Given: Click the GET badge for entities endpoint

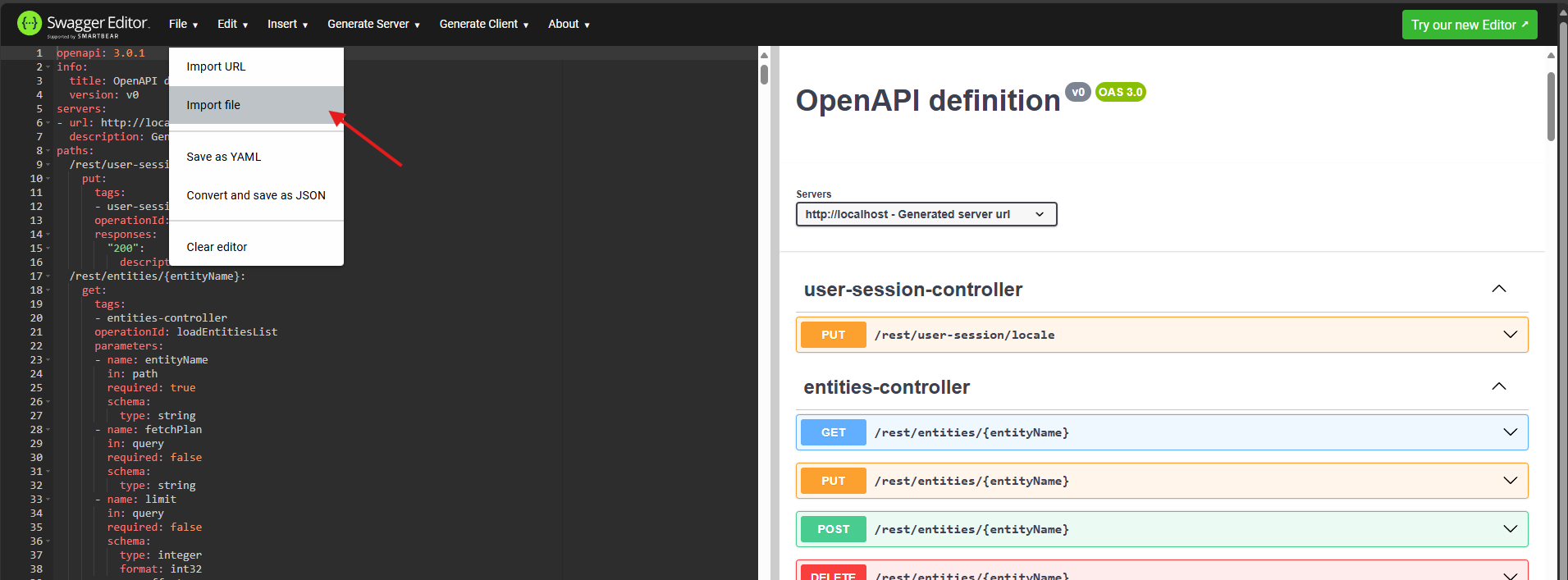Looking at the screenshot, I should tap(833, 432).
